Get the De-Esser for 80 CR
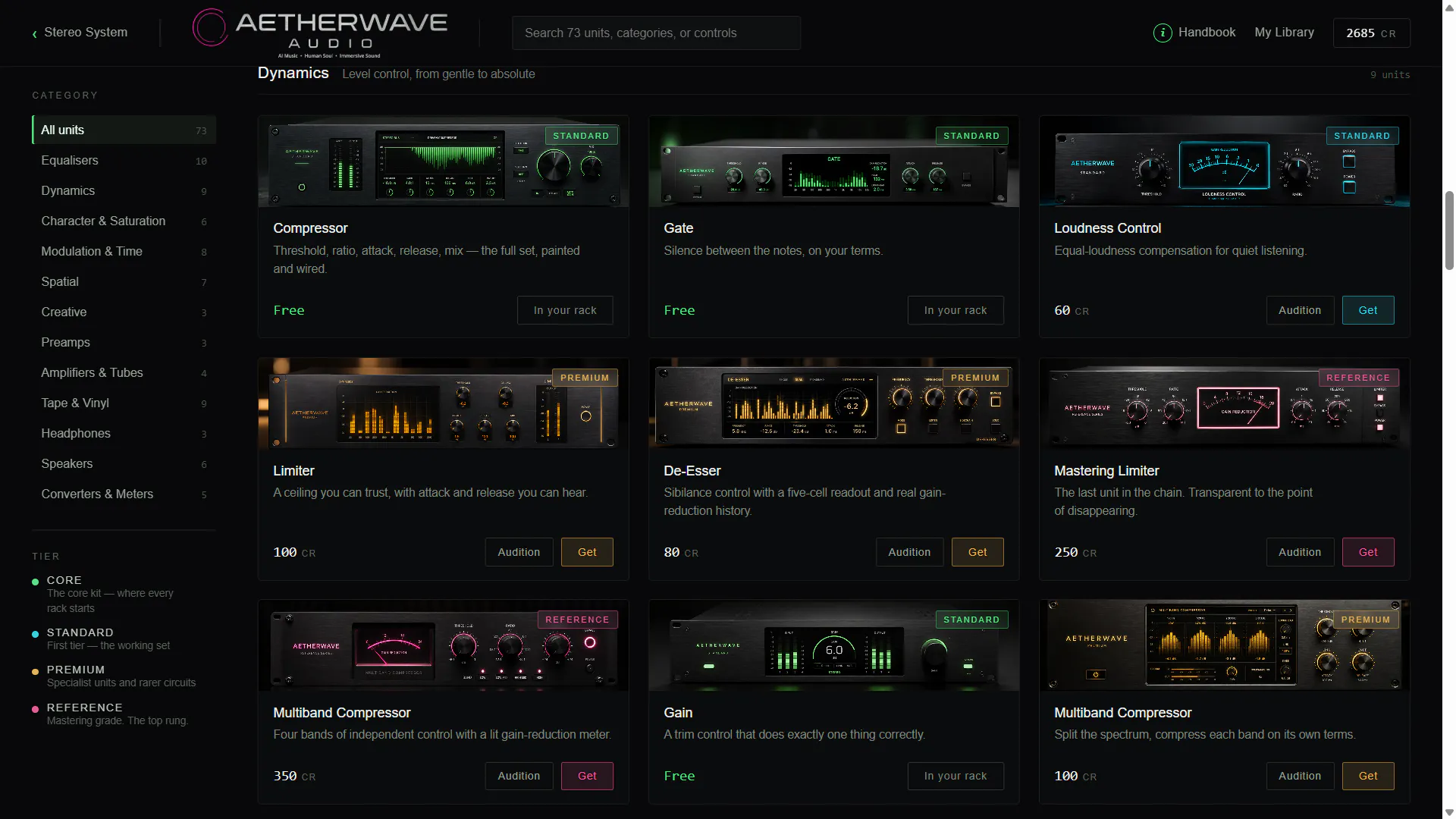The width and height of the screenshot is (1456, 819). point(977,552)
